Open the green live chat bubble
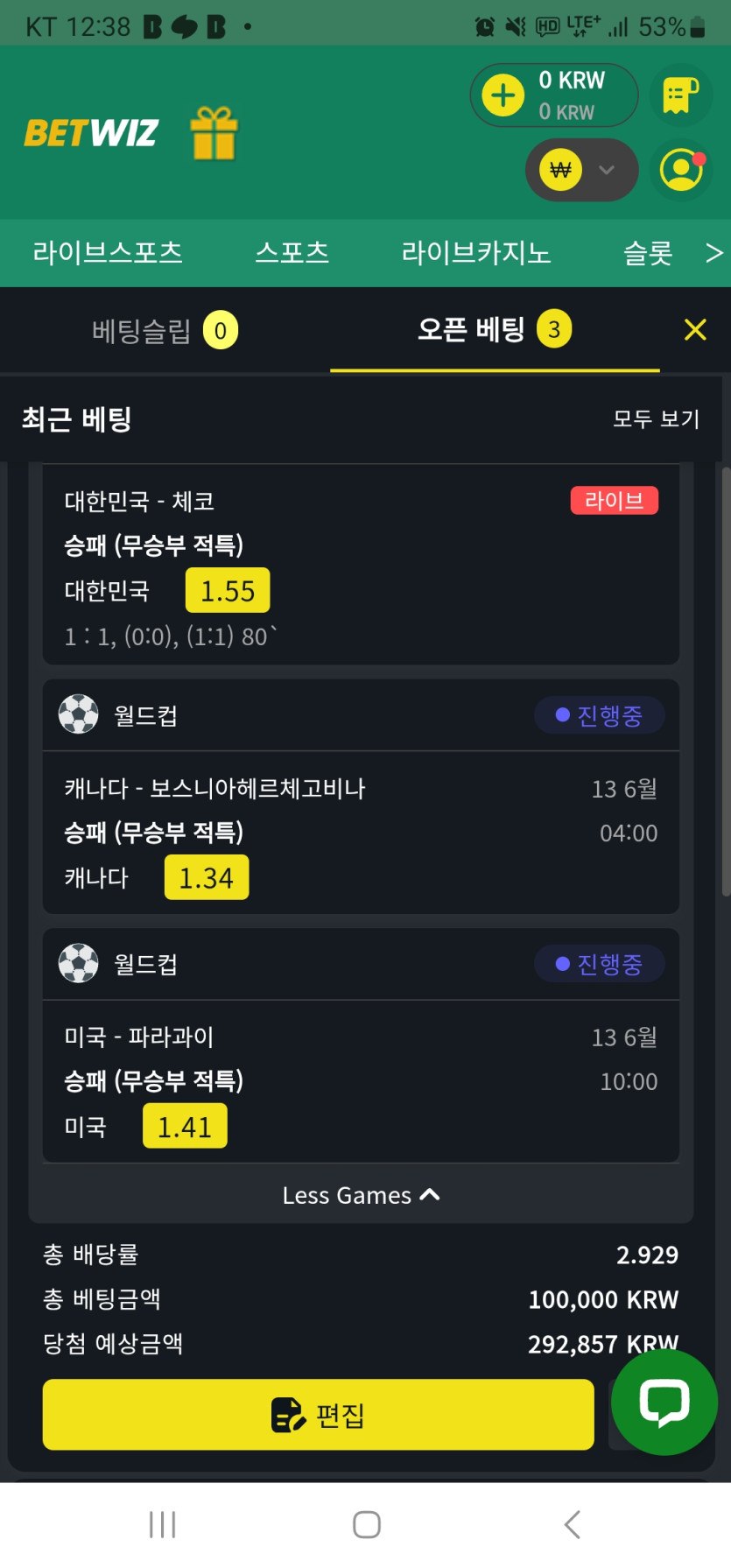 [664, 1402]
